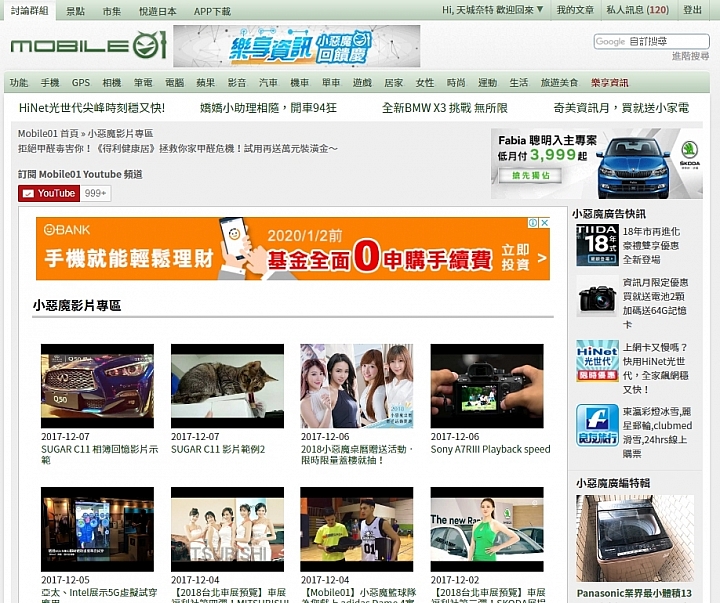Click the 樂享資訊 小惡魔回饋慶 banner
Viewport: 720px width, 603px height.
(x=297, y=46)
